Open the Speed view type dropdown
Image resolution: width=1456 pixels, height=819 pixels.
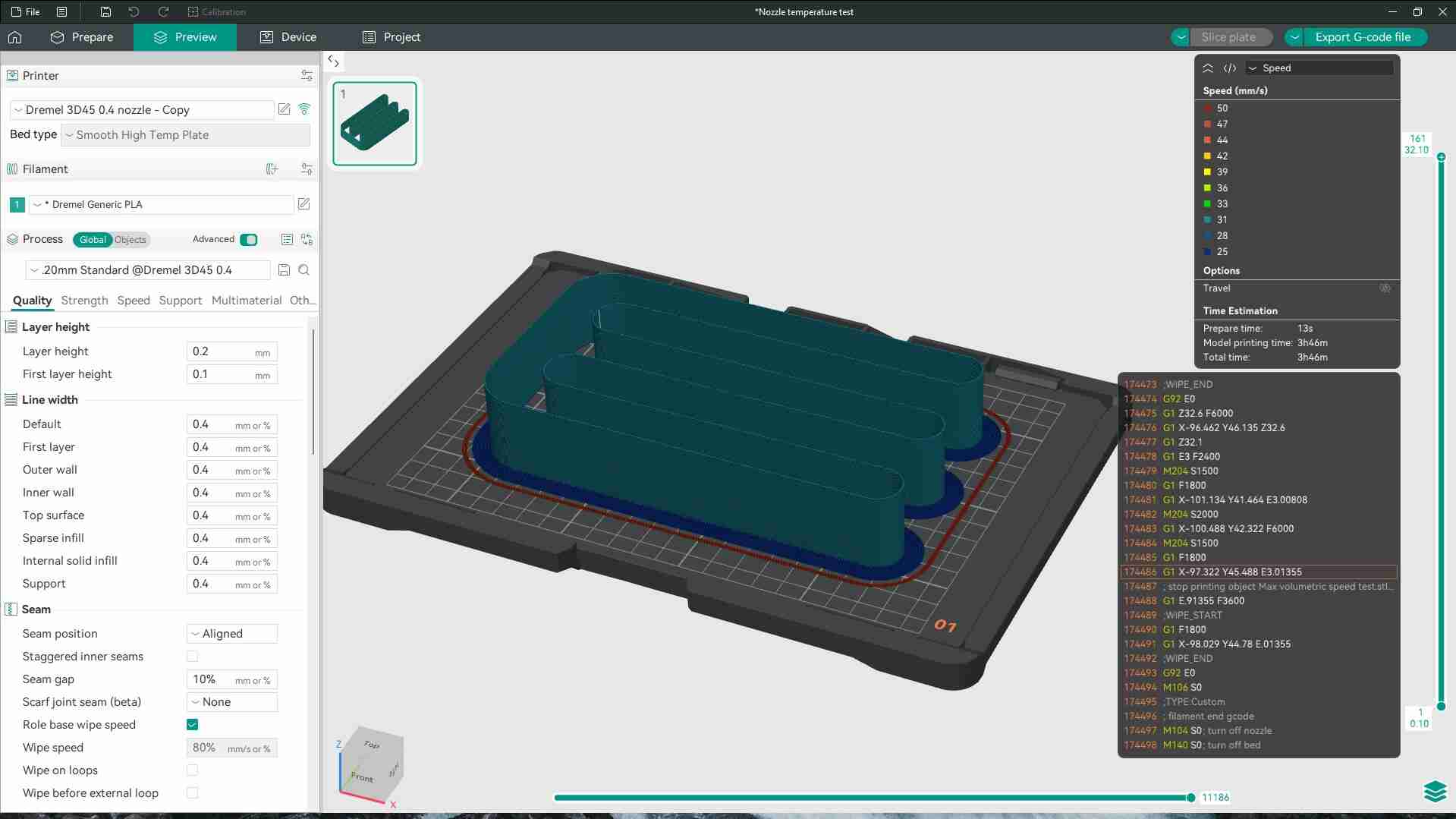1319,68
